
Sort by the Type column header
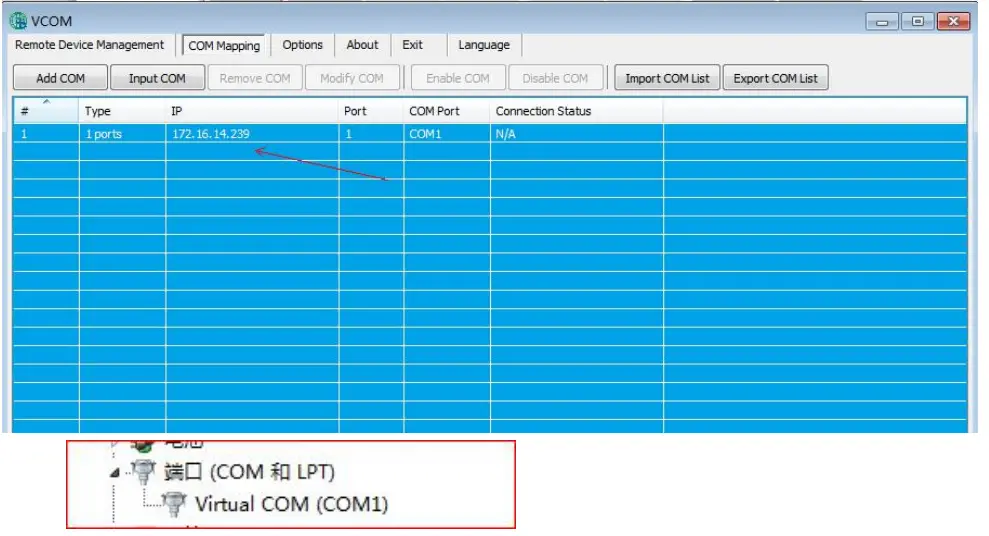pos(122,111)
